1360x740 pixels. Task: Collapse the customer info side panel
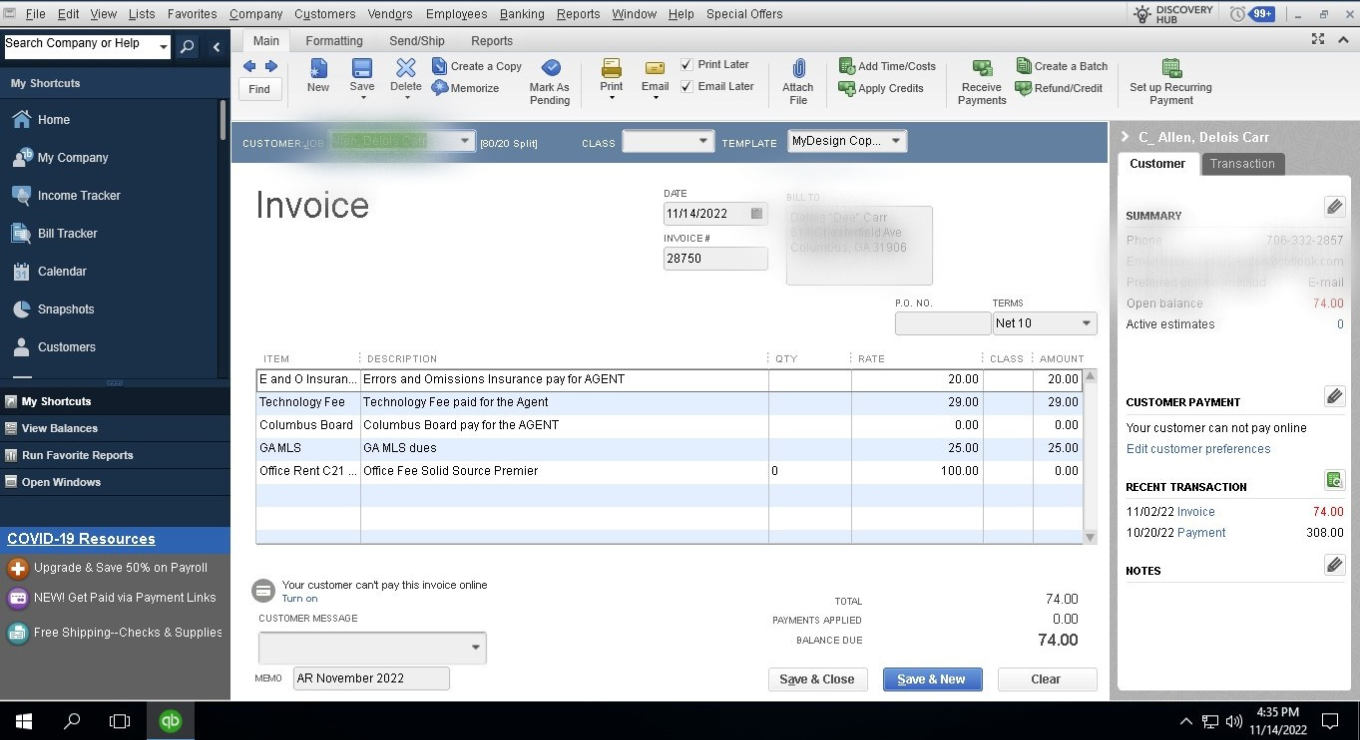click(x=1125, y=137)
